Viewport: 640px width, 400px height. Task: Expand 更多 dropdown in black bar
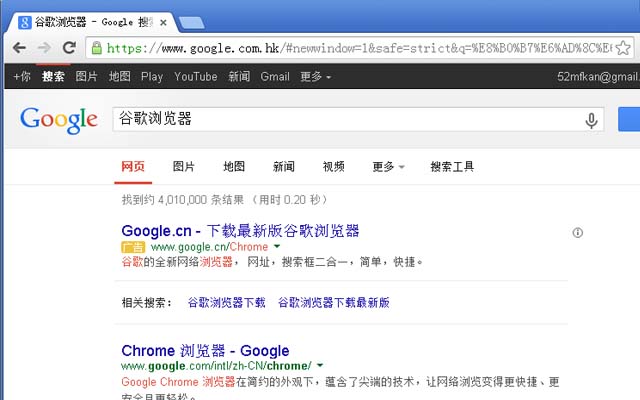pos(316,76)
